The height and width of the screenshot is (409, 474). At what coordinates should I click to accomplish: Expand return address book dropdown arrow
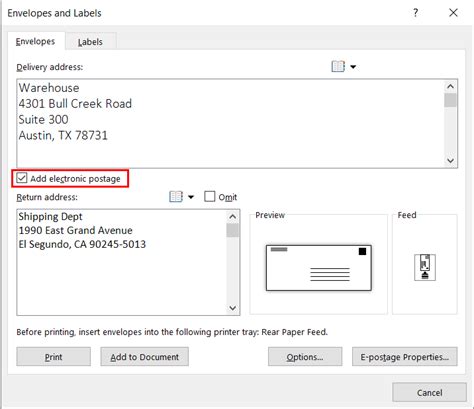click(x=191, y=197)
